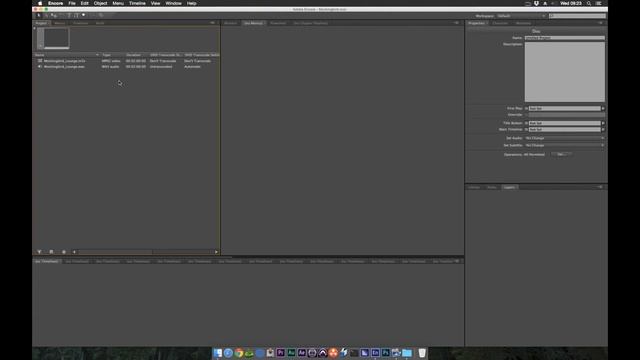Image resolution: width=640 pixels, height=360 pixels.
Task: Open the Notification Center icon
Action: point(599,3)
